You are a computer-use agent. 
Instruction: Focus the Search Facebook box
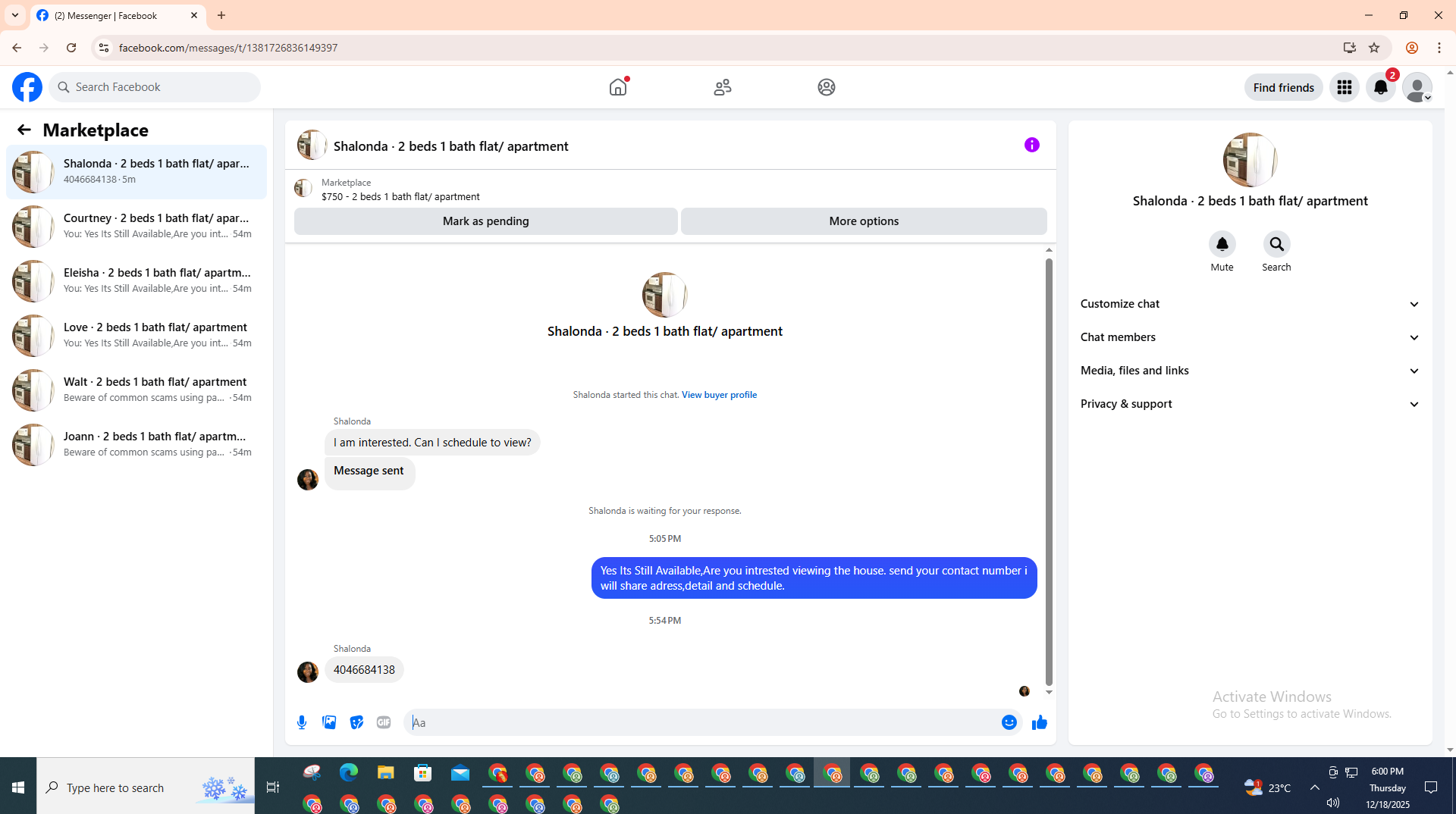pyautogui.click(x=155, y=87)
